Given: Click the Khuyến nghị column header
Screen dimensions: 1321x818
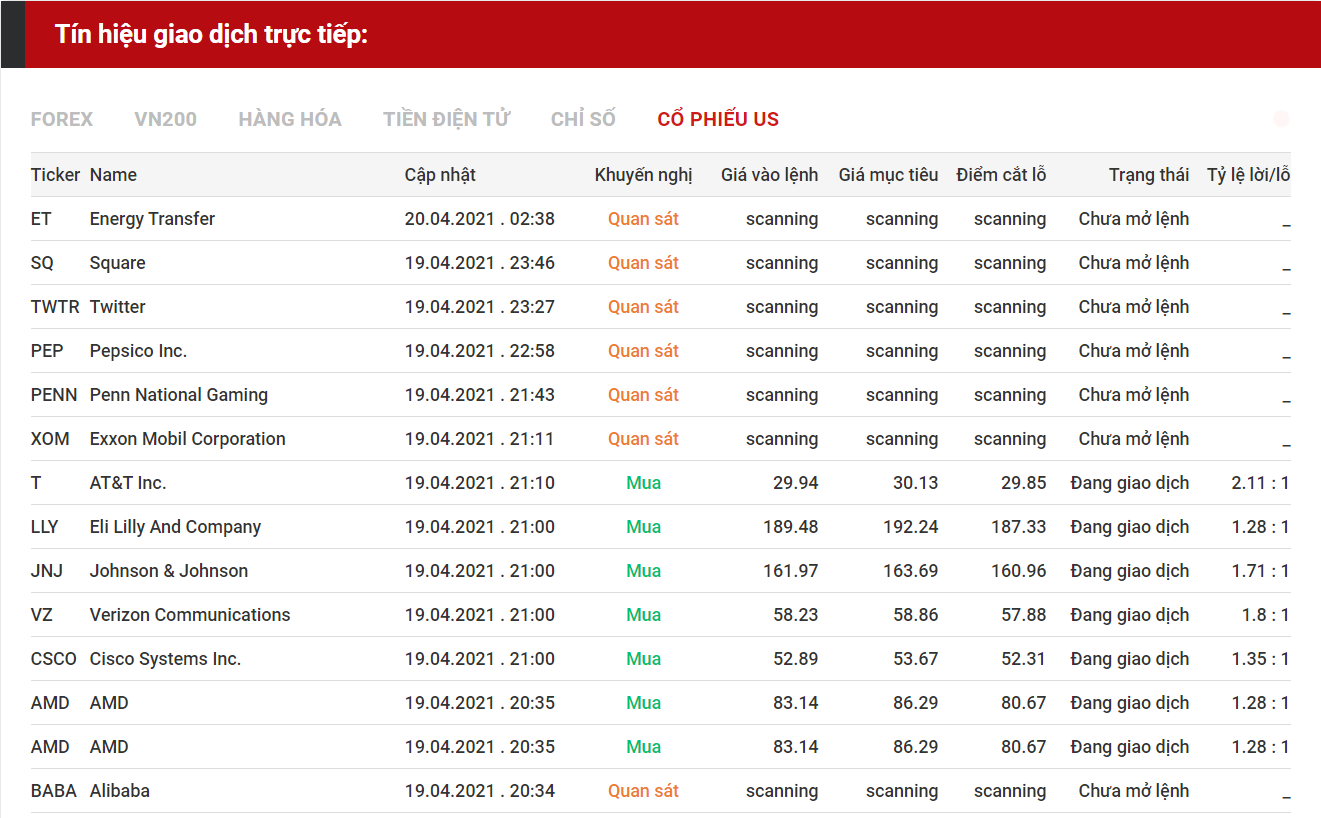Looking at the screenshot, I should 643,175.
